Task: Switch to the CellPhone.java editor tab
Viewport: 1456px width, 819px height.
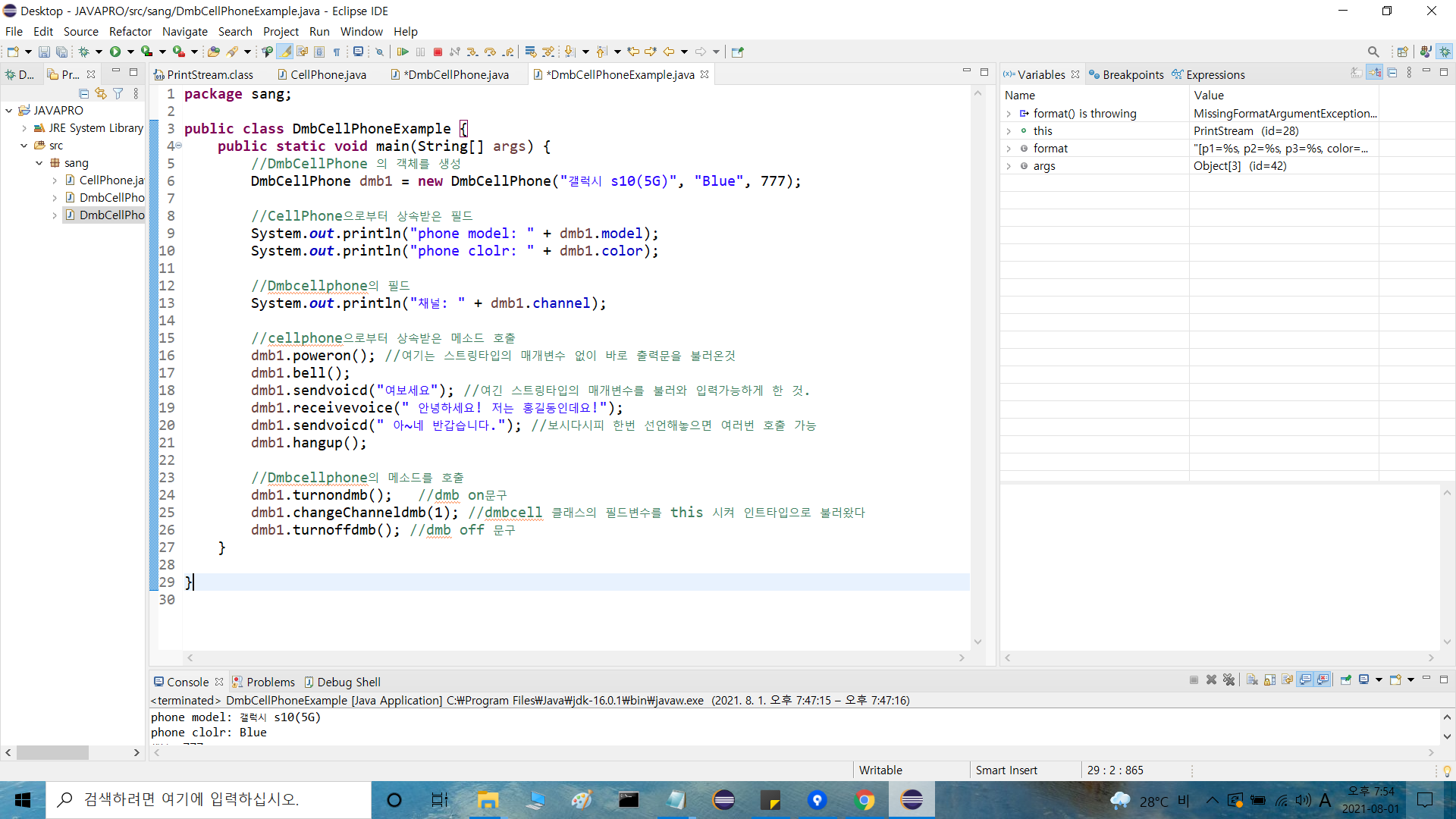Action: (x=328, y=74)
